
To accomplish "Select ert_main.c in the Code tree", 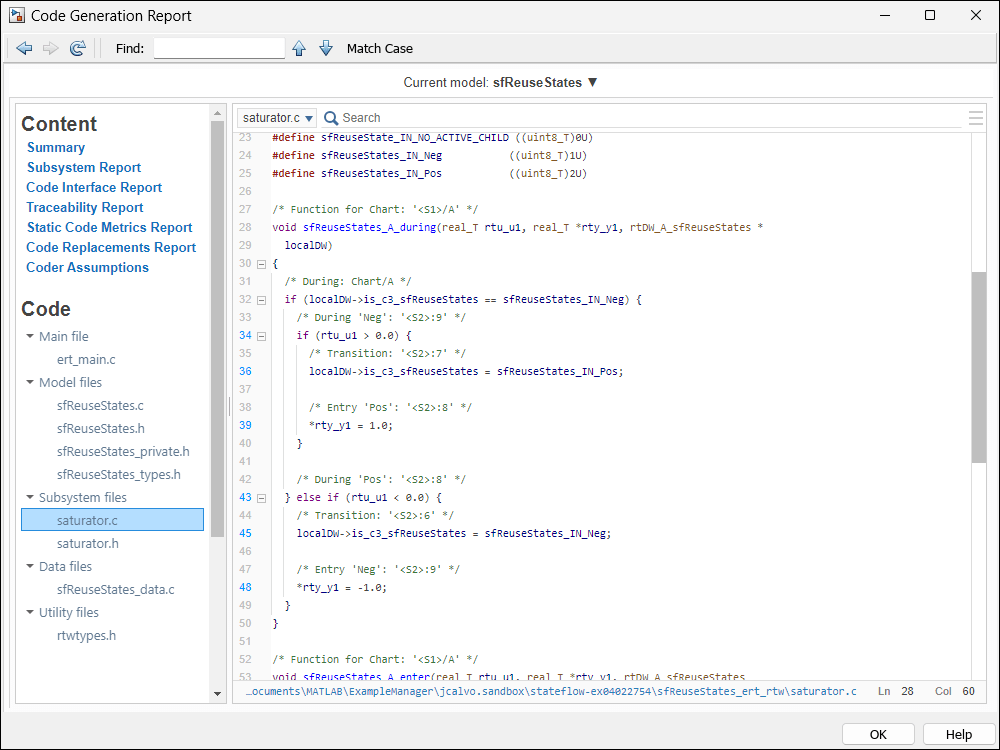I will tap(86, 359).
